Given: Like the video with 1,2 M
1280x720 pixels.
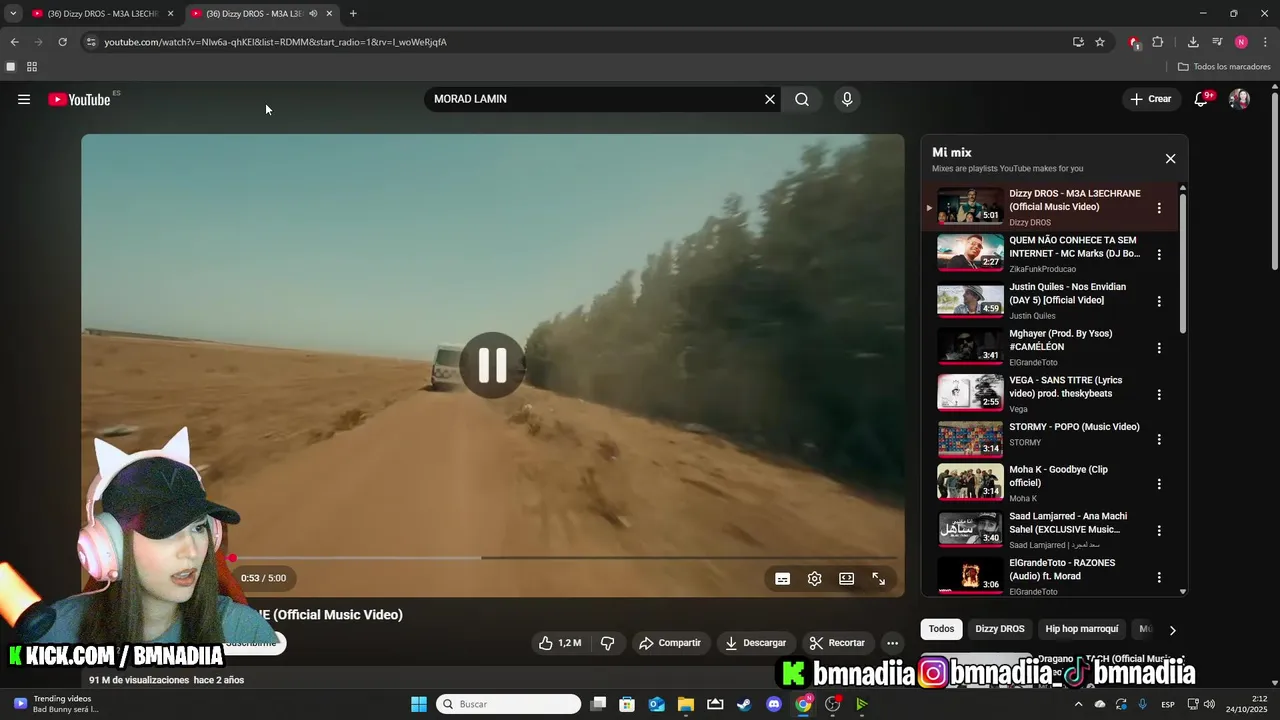Looking at the screenshot, I should pos(560,643).
